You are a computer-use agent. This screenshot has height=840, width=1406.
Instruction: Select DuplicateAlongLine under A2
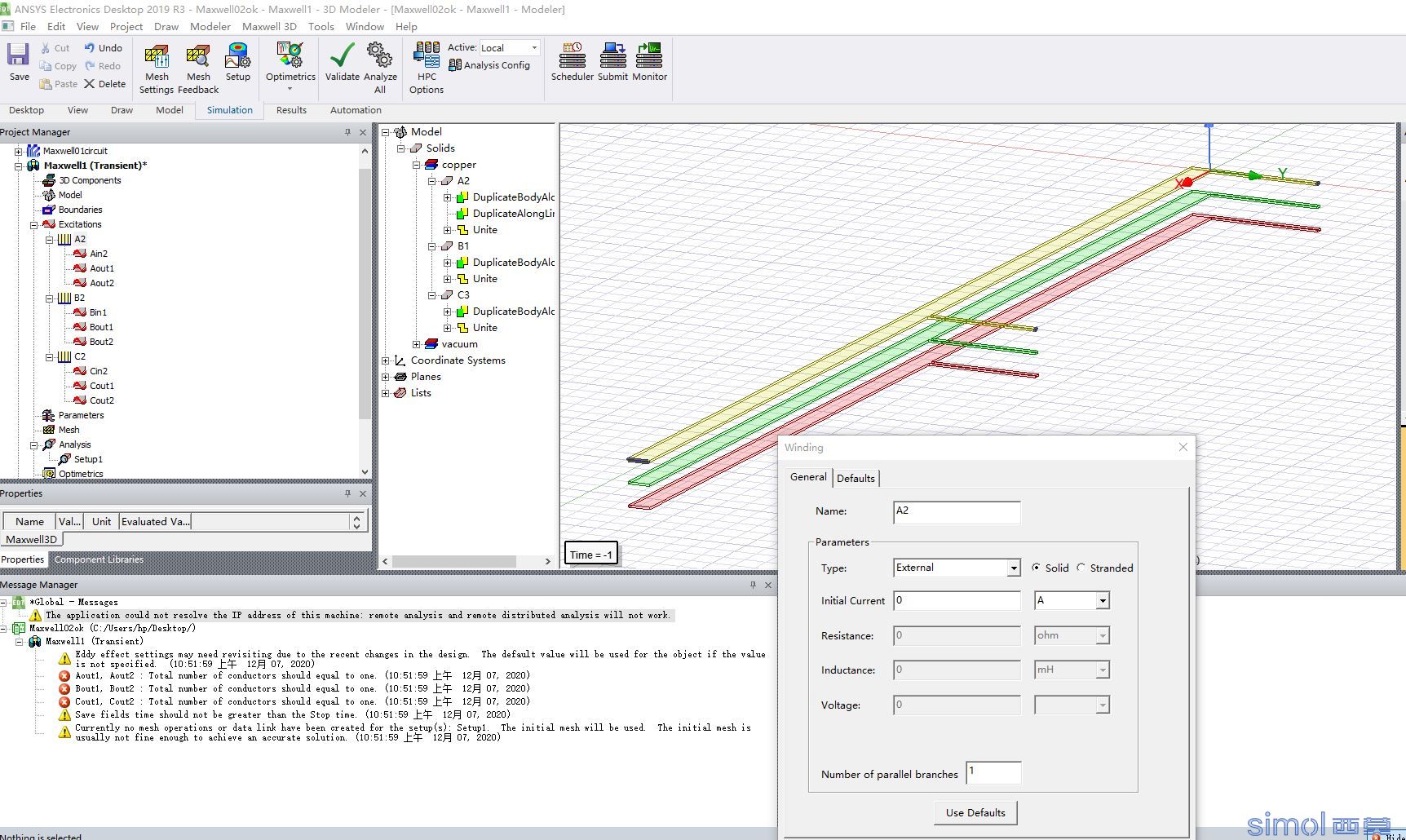tap(513, 214)
